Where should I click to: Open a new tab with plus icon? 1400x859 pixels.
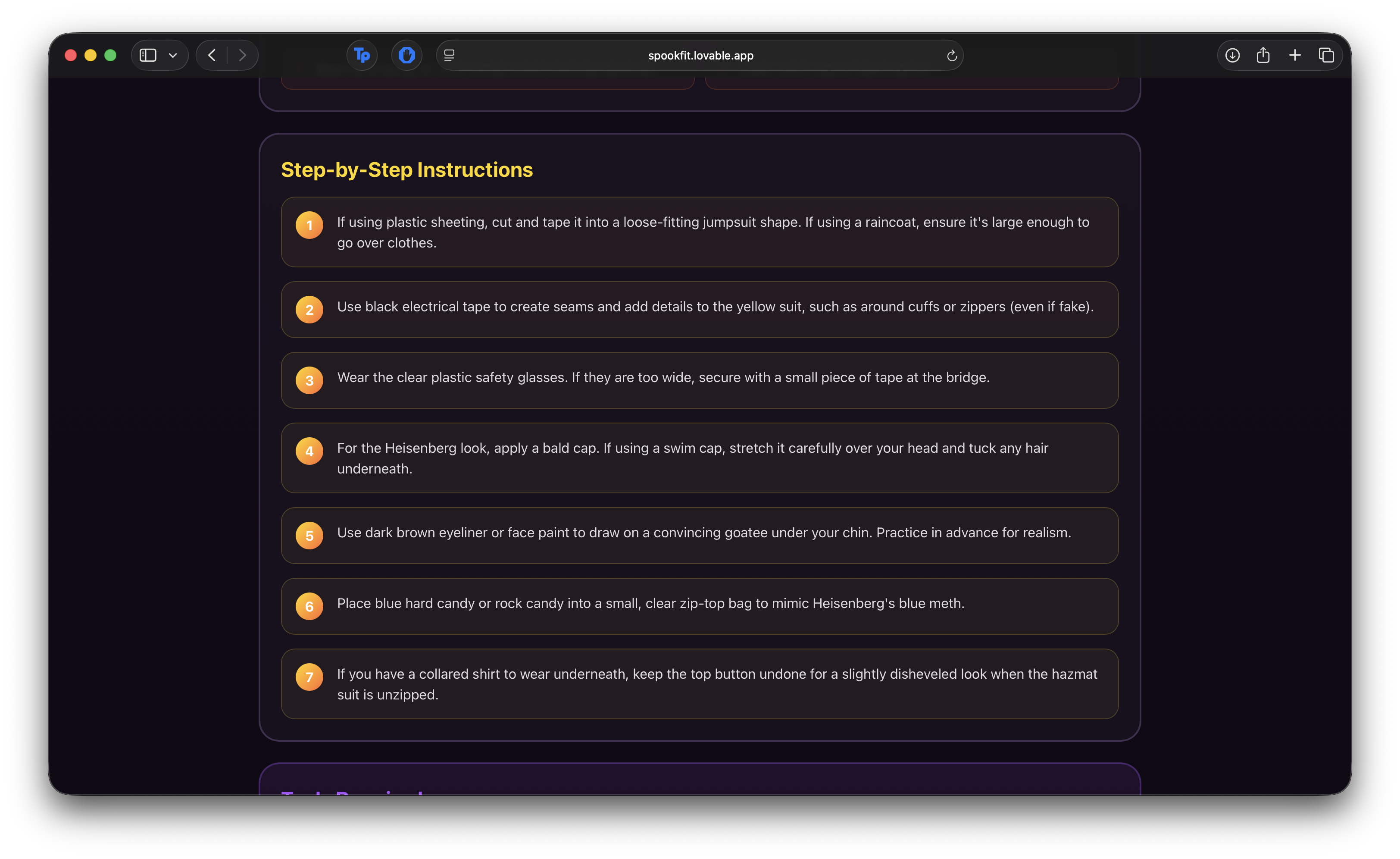1295,55
